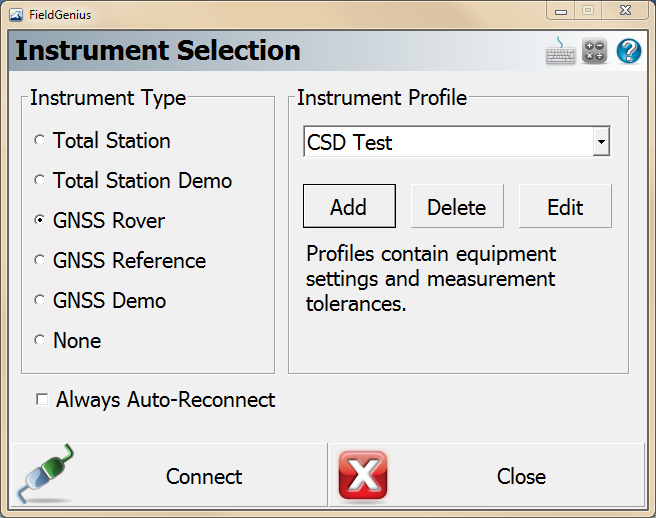656x518 pixels.
Task: Switch to GNSS Demo instrument type
Action: (40, 301)
